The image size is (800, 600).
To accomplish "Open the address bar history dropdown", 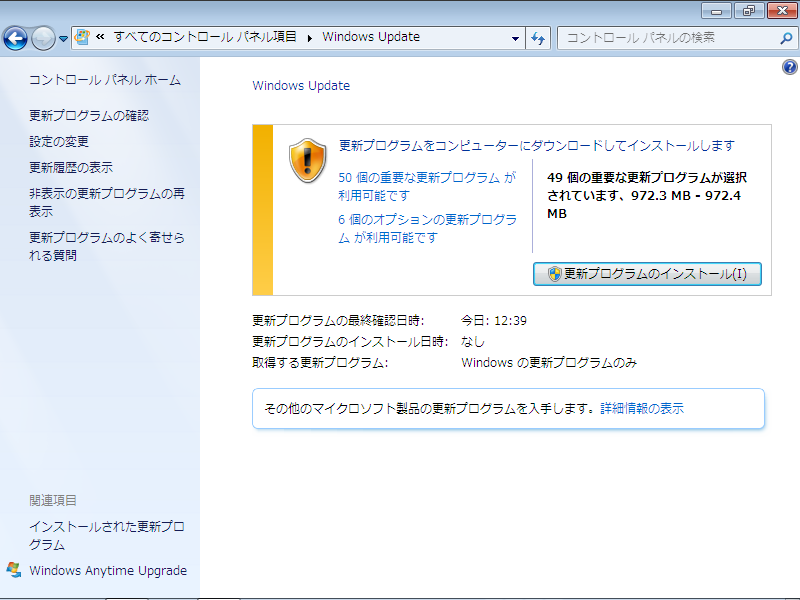I will point(515,38).
